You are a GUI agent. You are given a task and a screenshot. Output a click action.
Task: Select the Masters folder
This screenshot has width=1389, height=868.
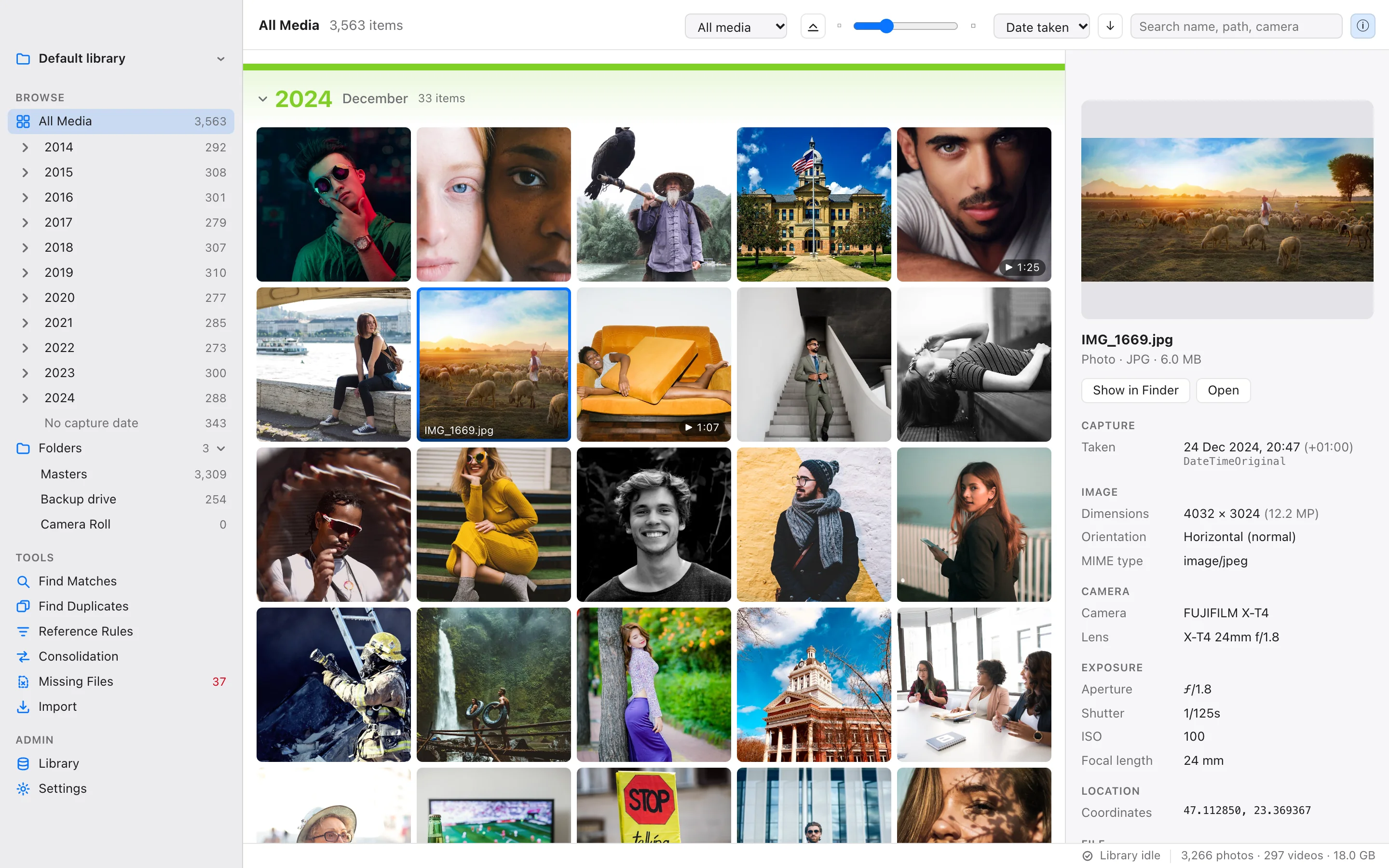click(x=121, y=474)
